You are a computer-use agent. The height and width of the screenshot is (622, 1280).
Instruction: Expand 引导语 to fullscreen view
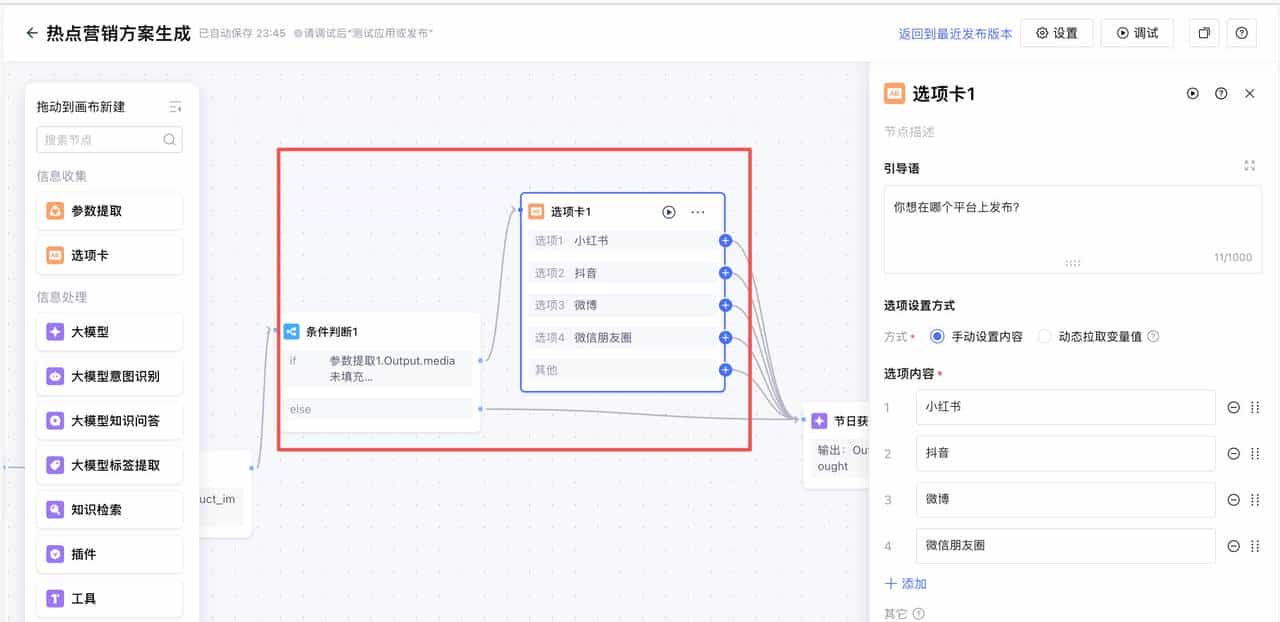[1249, 165]
